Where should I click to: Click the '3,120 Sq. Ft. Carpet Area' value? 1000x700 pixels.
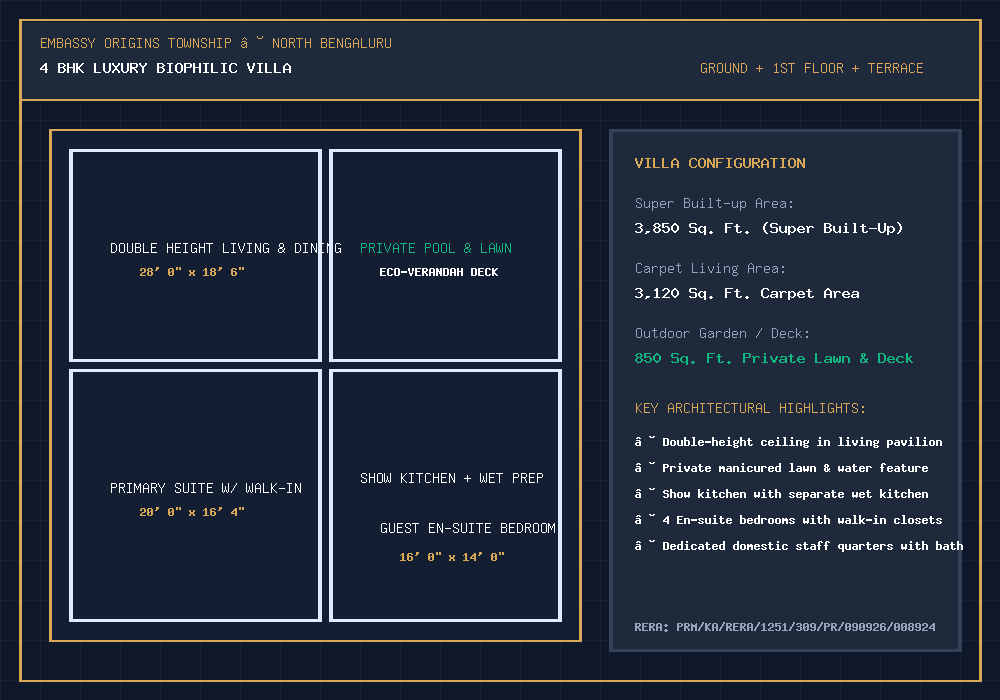[747, 293]
